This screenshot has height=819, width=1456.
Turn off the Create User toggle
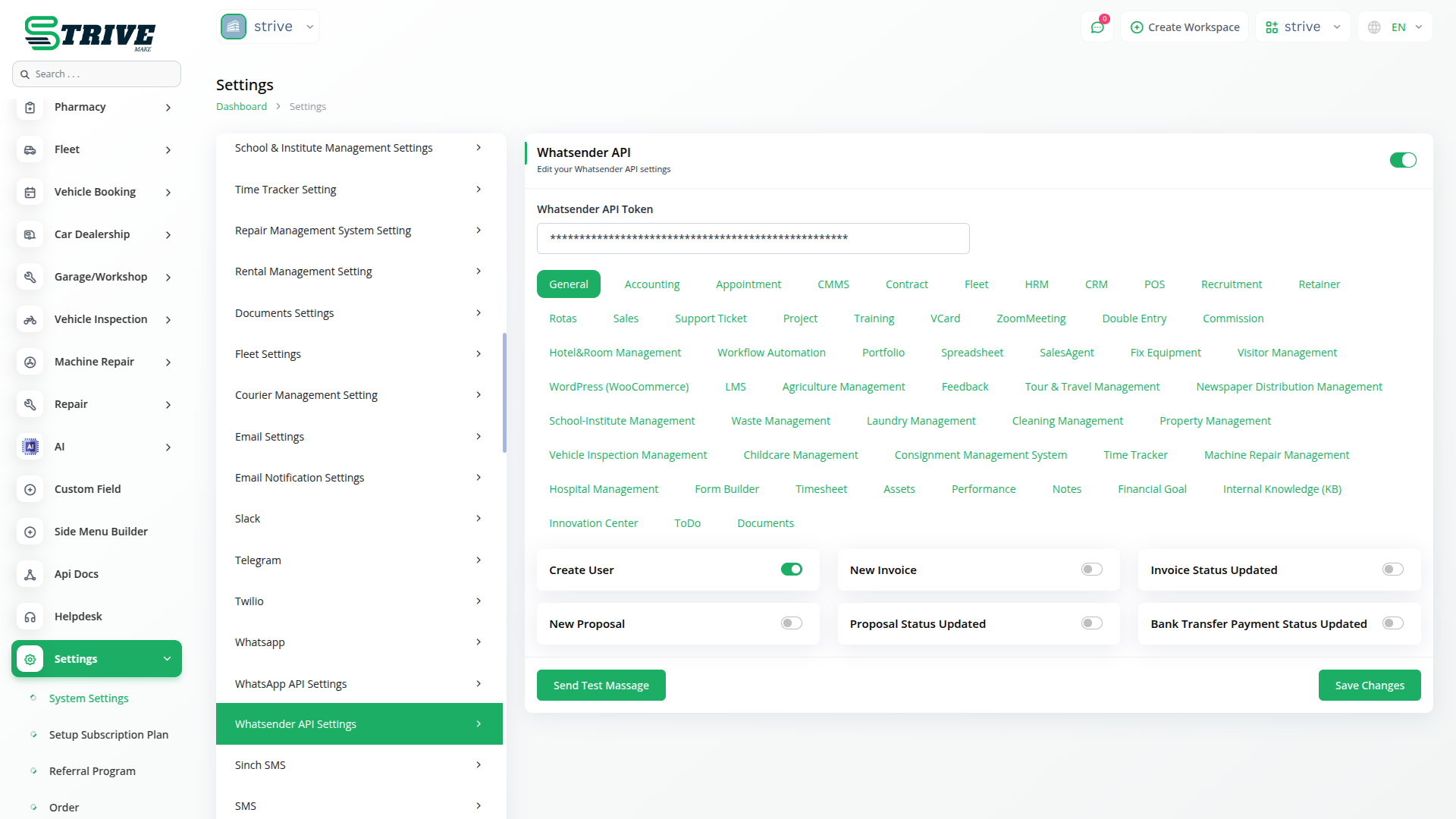(791, 570)
